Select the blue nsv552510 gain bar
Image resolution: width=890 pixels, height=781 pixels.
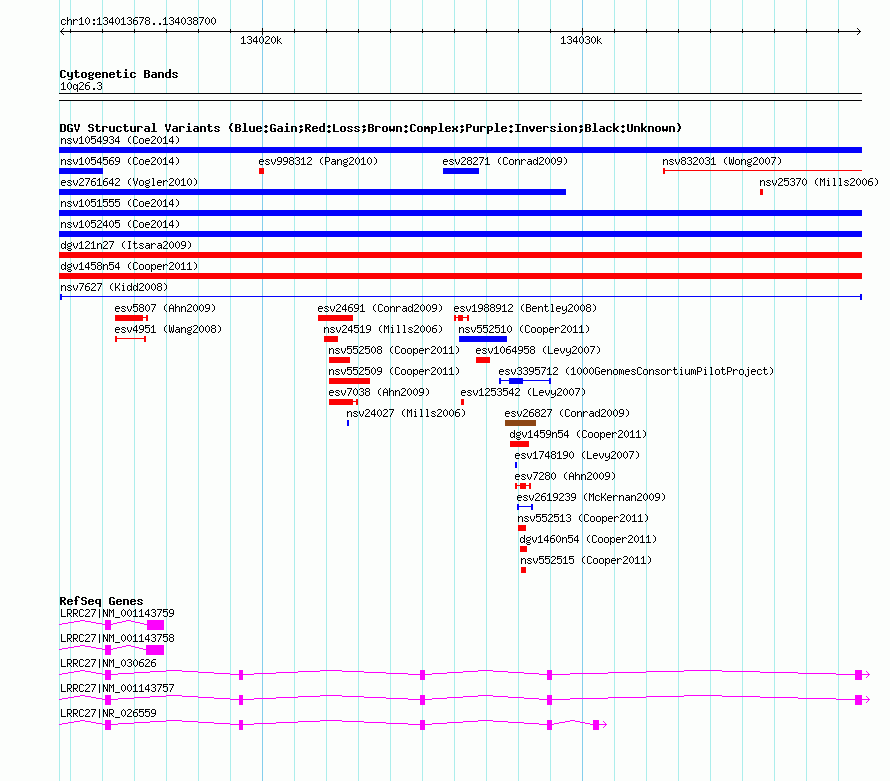point(483,339)
